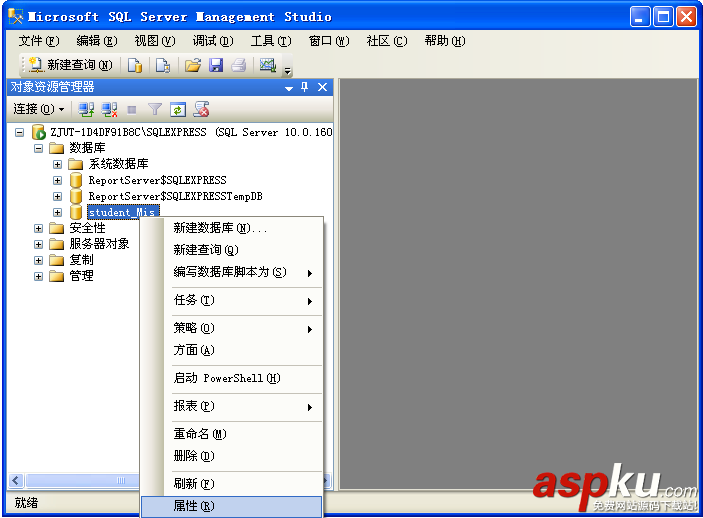Toggle the auto-hide pin on Object Explorer
The image size is (703, 518).
point(305,87)
